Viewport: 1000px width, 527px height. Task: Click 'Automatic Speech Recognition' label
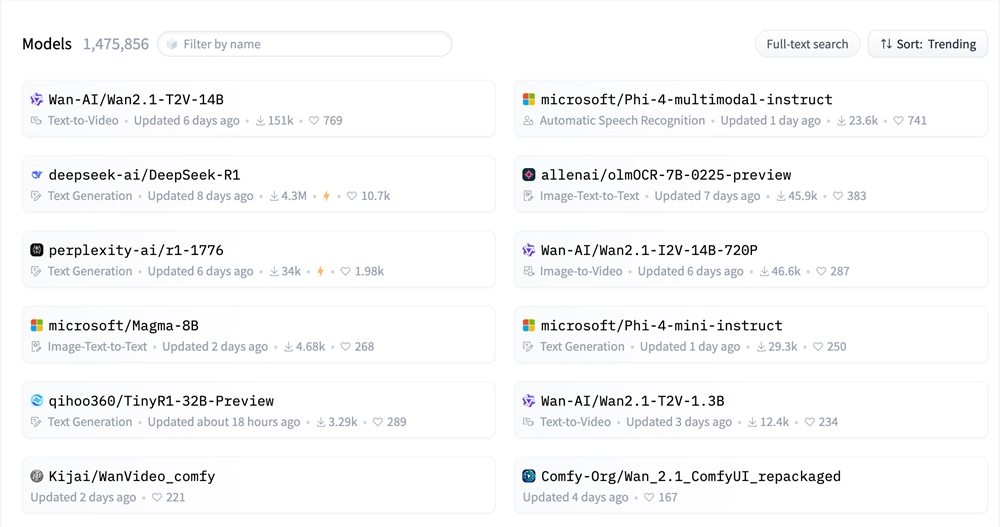[x=622, y=121]
